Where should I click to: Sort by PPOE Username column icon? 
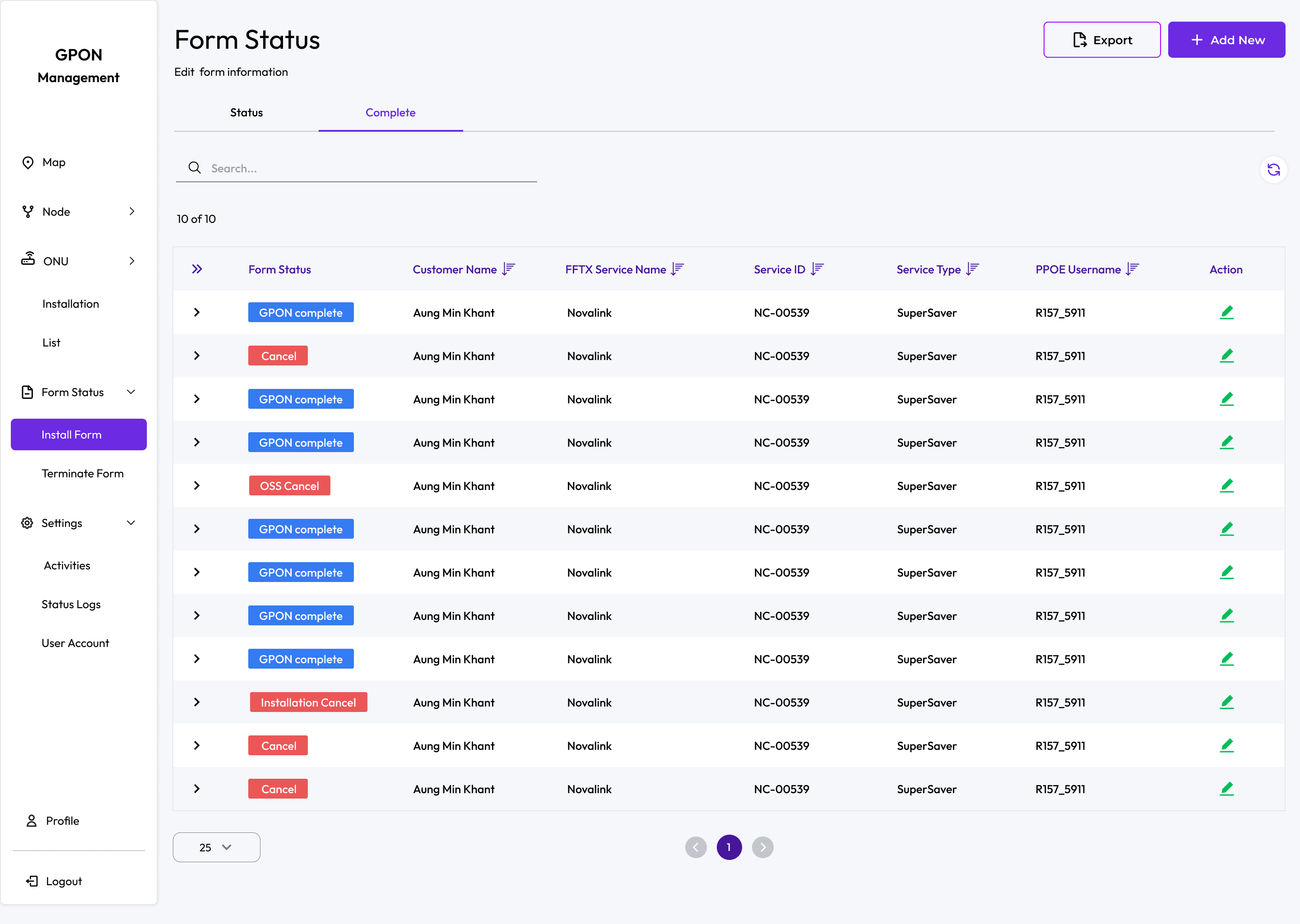[1133, 269]
